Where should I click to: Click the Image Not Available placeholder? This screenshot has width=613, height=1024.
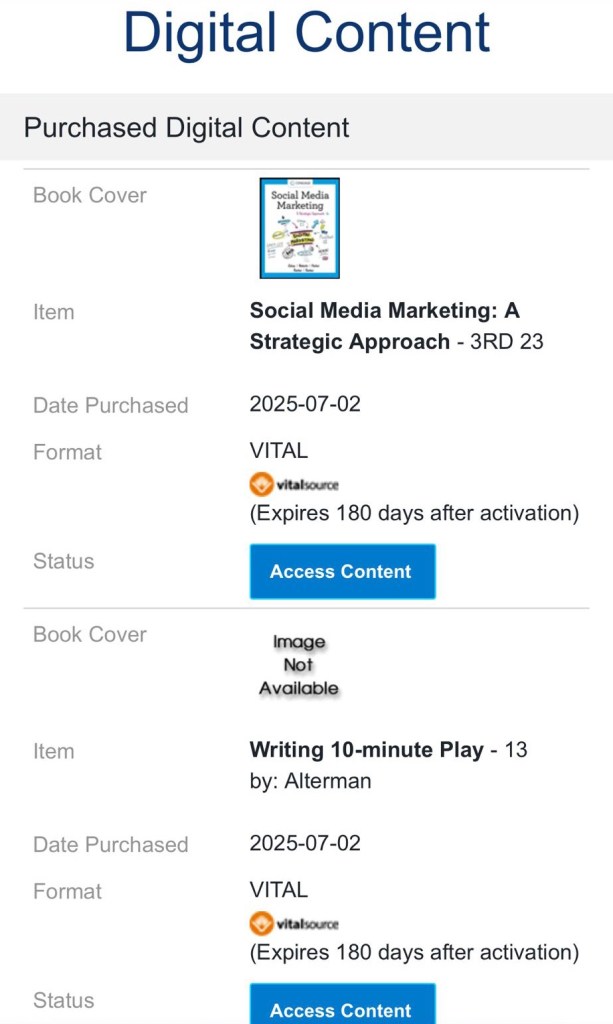pyautogui.click(x=298, y=665)
